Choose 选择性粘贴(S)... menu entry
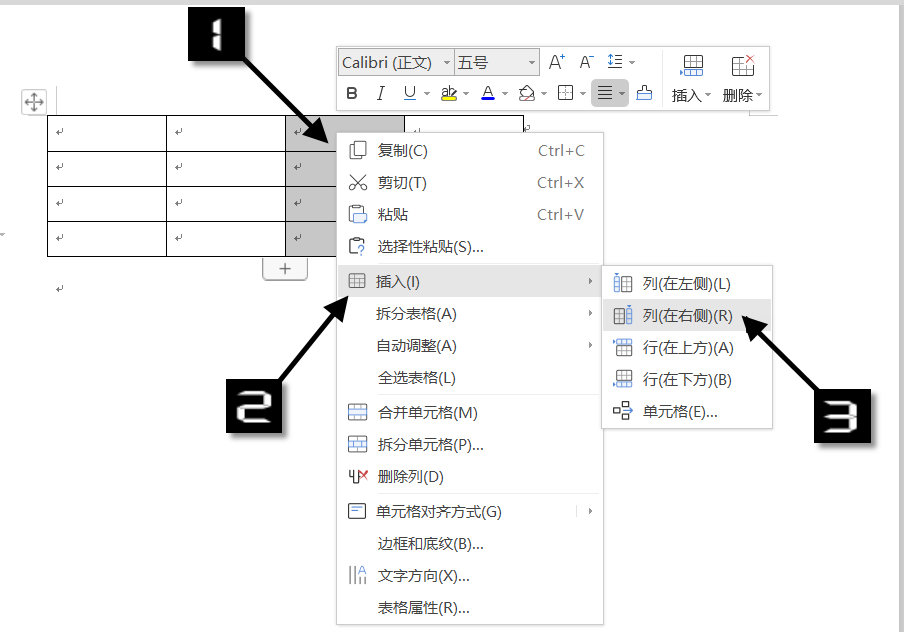Image resolution: width=904 pixels, height=632 pixels. (469, 247)
